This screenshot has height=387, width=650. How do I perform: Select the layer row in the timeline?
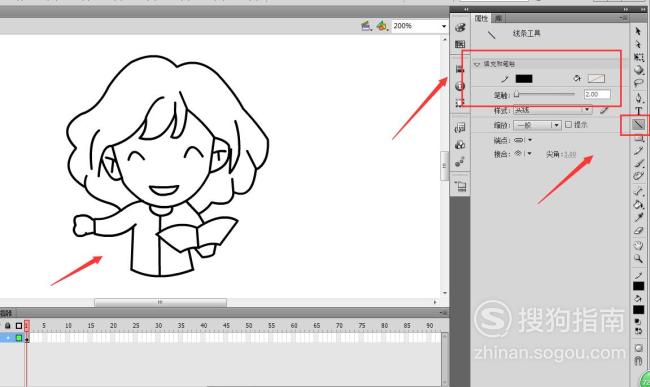pos(12,338)
